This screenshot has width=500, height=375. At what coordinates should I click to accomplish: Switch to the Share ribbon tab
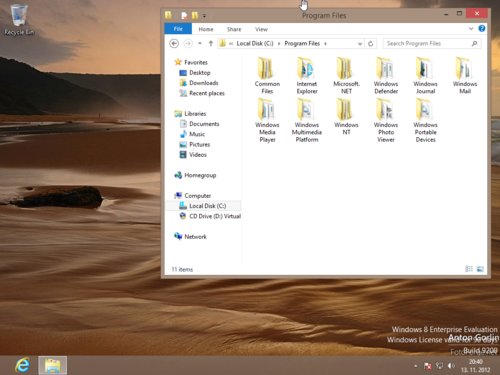pos(234,29)
